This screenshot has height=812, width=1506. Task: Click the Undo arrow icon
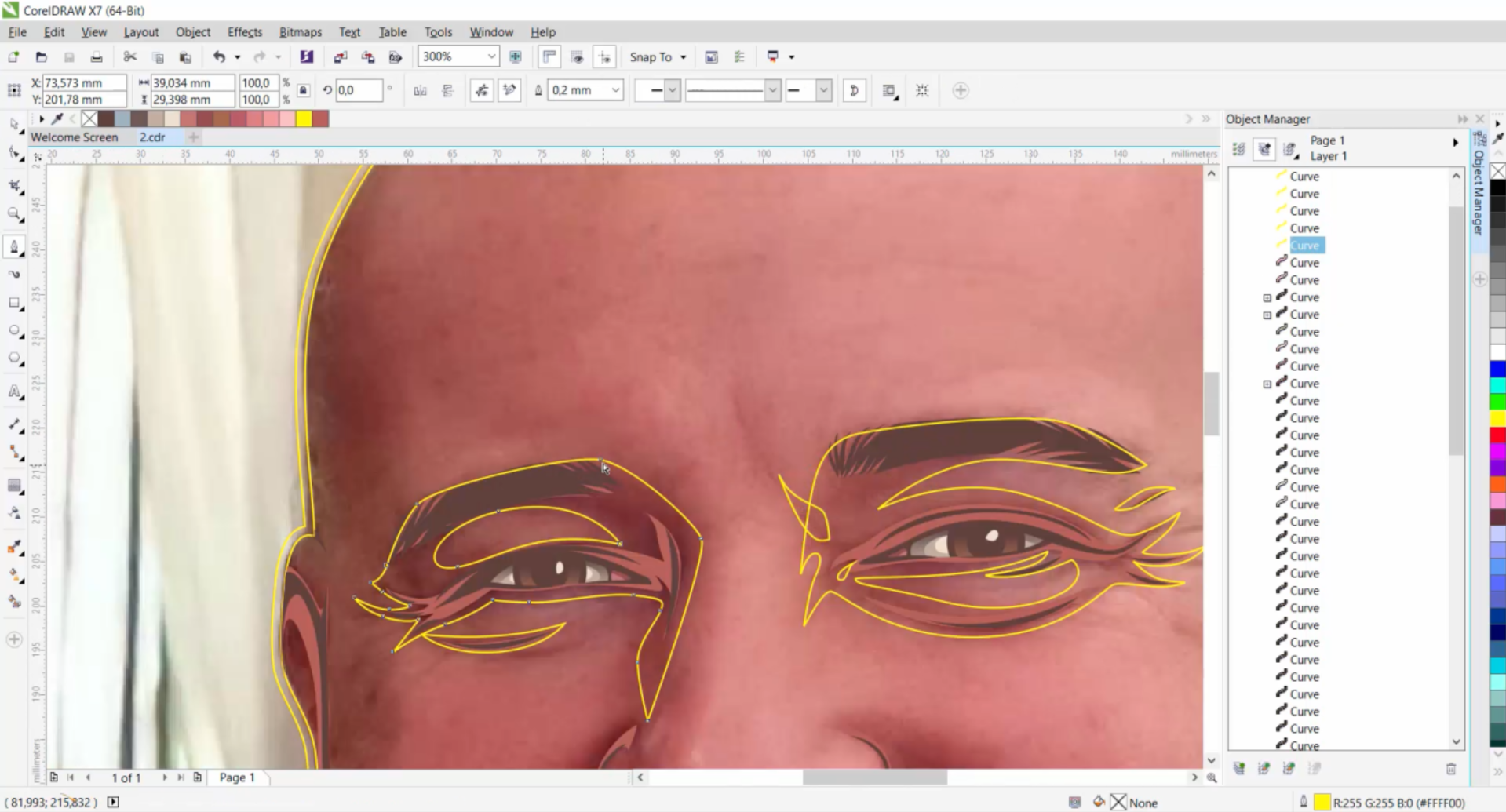[219, 56]
